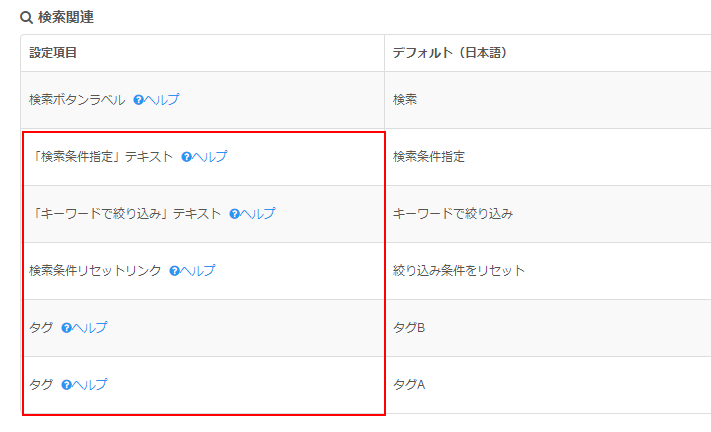
Task: Click the magnifier icon beside 検索関連
Action: [26, 18]
